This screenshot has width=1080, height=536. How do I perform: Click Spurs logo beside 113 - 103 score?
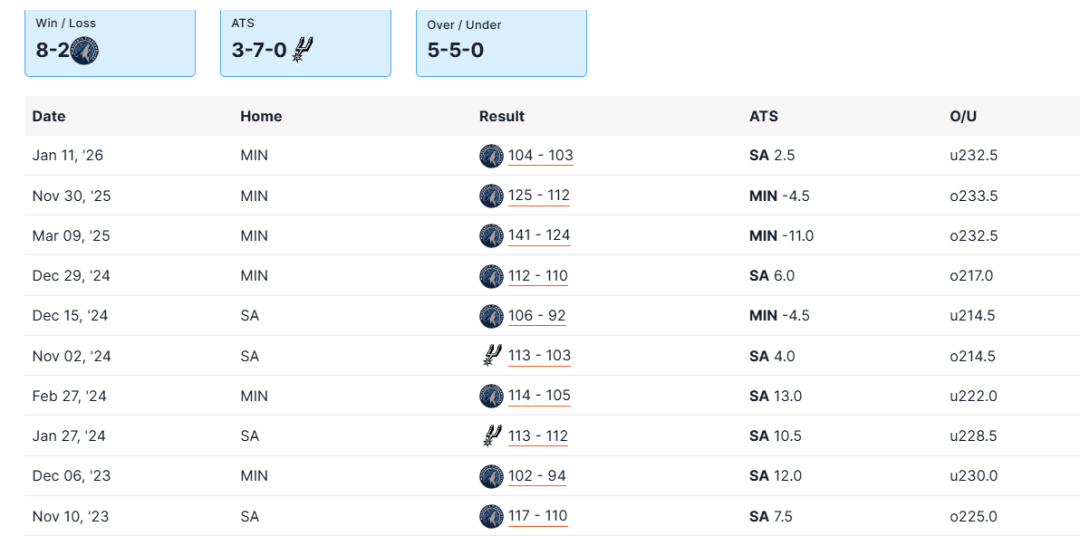pyautogui.click(x=491, y=356)
